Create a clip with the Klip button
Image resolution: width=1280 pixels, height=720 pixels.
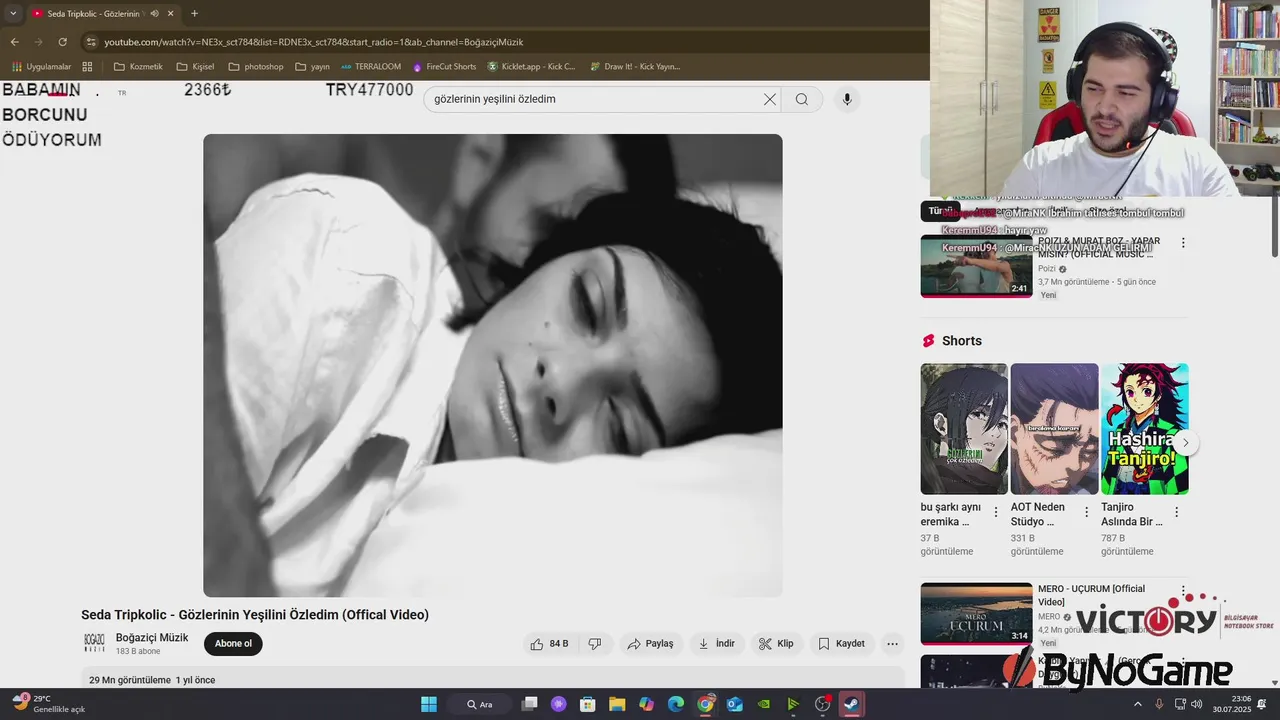tap(777, 644)
